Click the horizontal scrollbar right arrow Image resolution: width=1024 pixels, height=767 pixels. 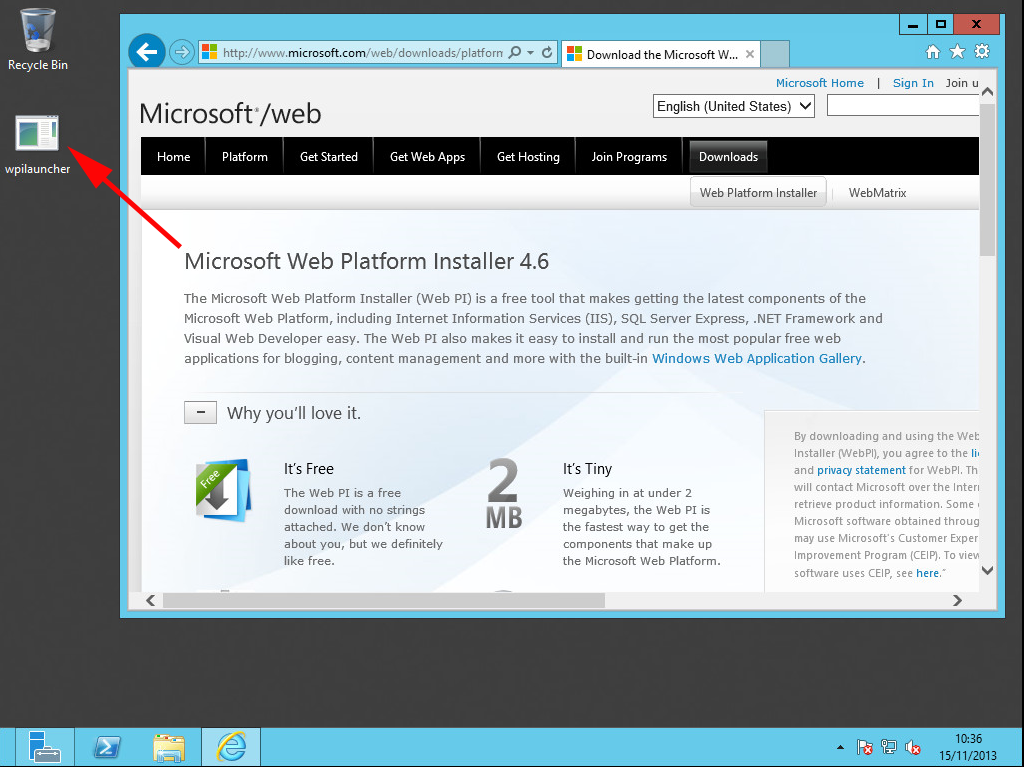[x=957, y=600]
